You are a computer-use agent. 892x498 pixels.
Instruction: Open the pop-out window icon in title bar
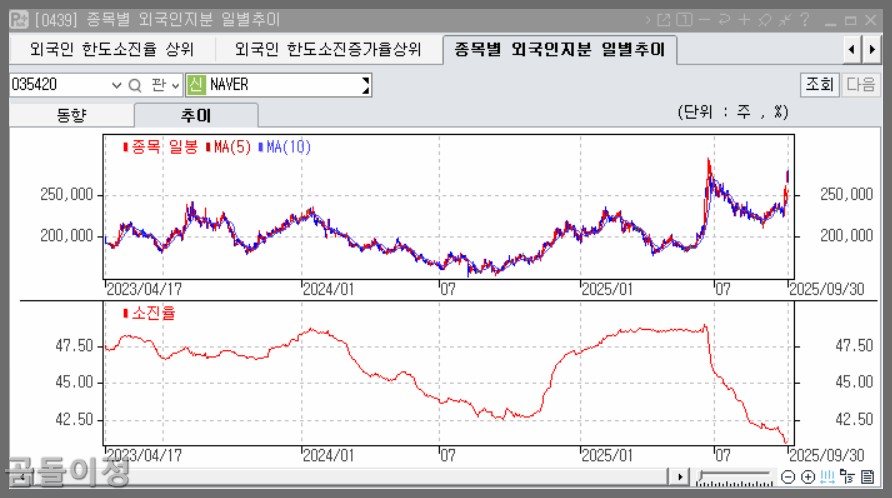(663, 20)
